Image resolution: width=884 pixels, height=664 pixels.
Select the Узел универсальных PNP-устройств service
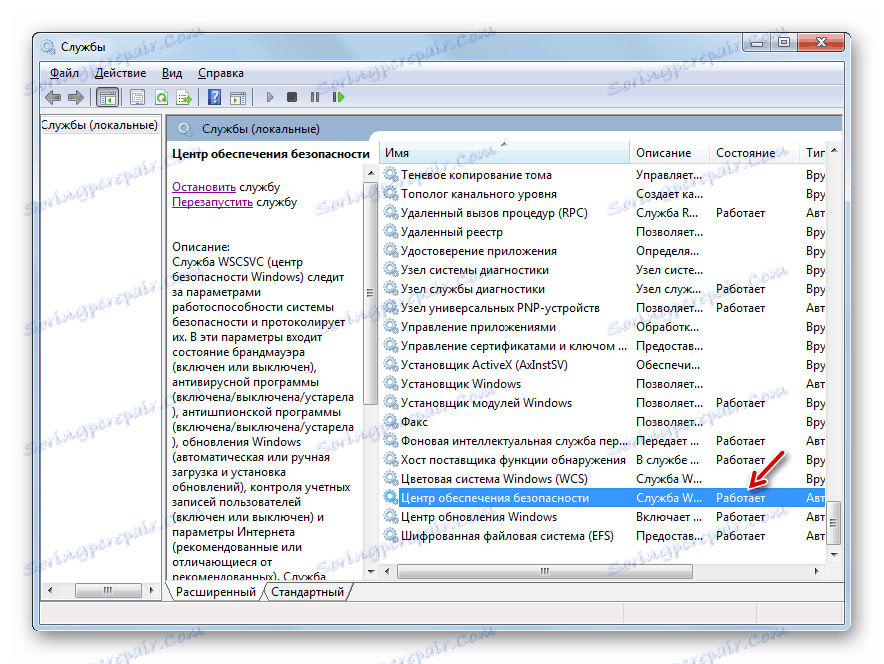point(603,308)
